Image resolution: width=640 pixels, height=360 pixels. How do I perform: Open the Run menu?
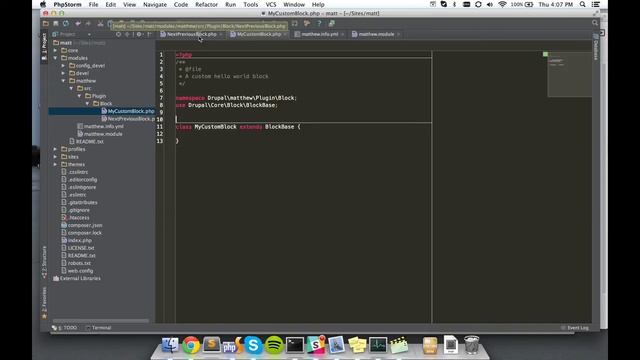pyautogui.click(x=231, y=4)
